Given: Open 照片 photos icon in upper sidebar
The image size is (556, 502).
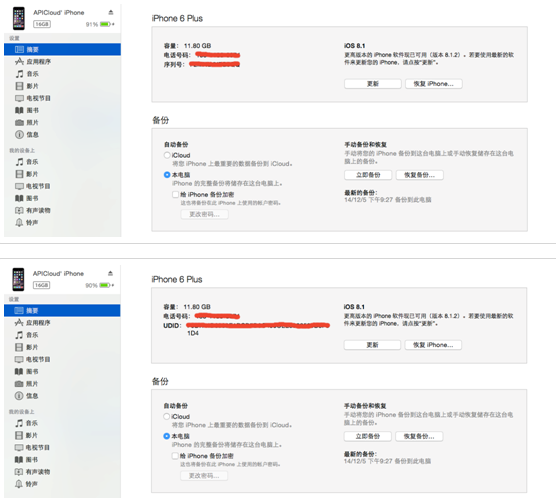Looking at the screenshot, I should pos(19,122).
